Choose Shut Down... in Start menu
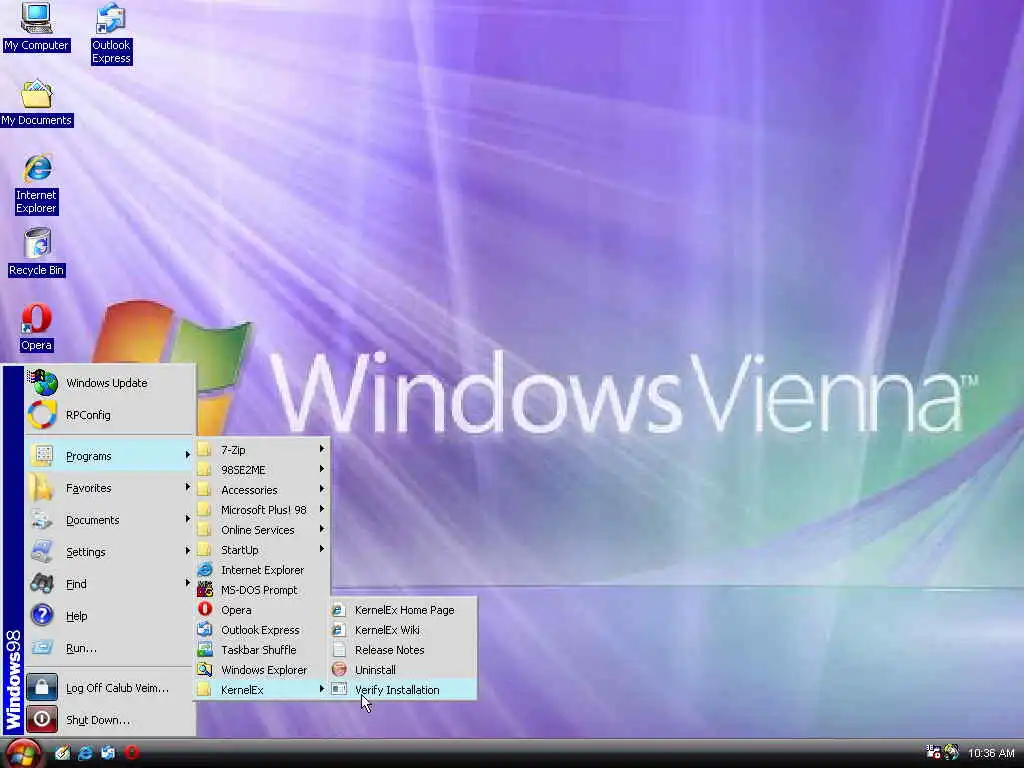1024x768 pixels. (x=110, y=720)
